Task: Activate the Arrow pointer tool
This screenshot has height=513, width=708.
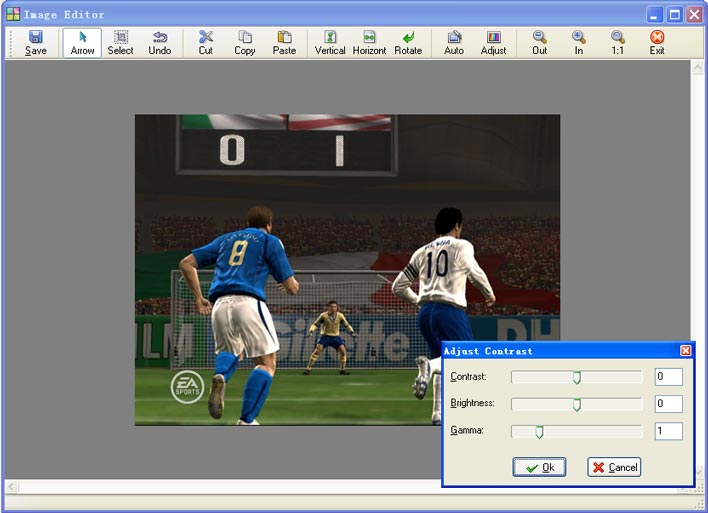Action: pos(82,43)
